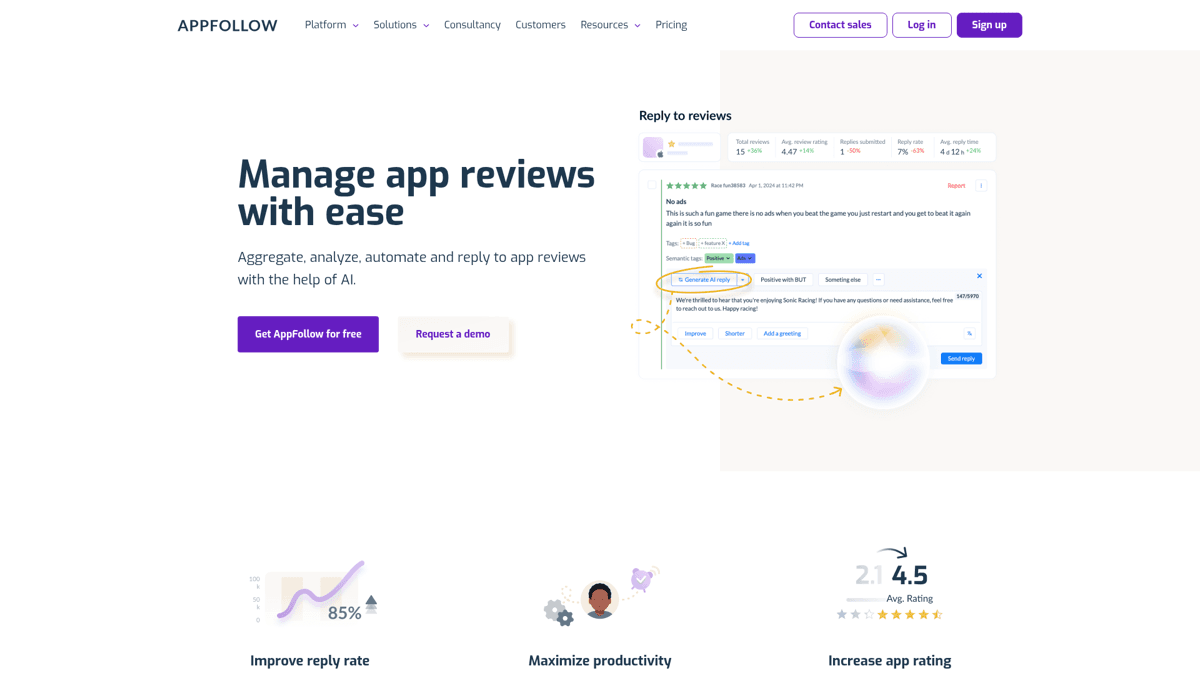Screen dimensions: 1200x675
Task: Click the Add tag link
Action: tap(739, 243)
